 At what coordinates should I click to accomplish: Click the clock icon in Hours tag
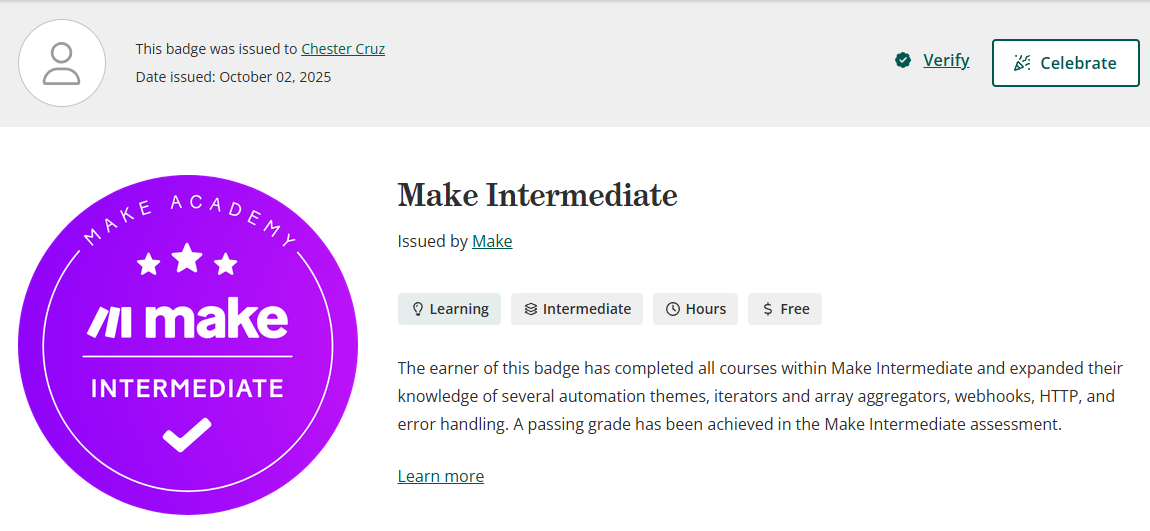pyautogui.click(x=673, y=309)
